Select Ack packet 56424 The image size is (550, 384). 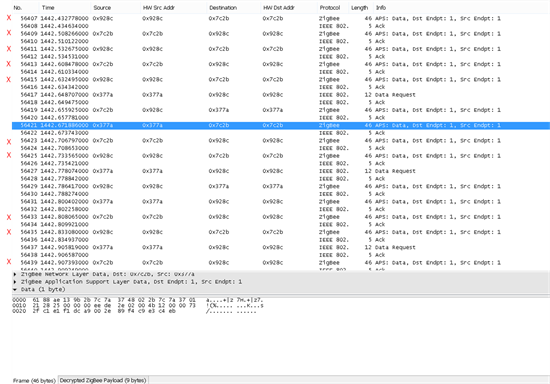[281, 148]
